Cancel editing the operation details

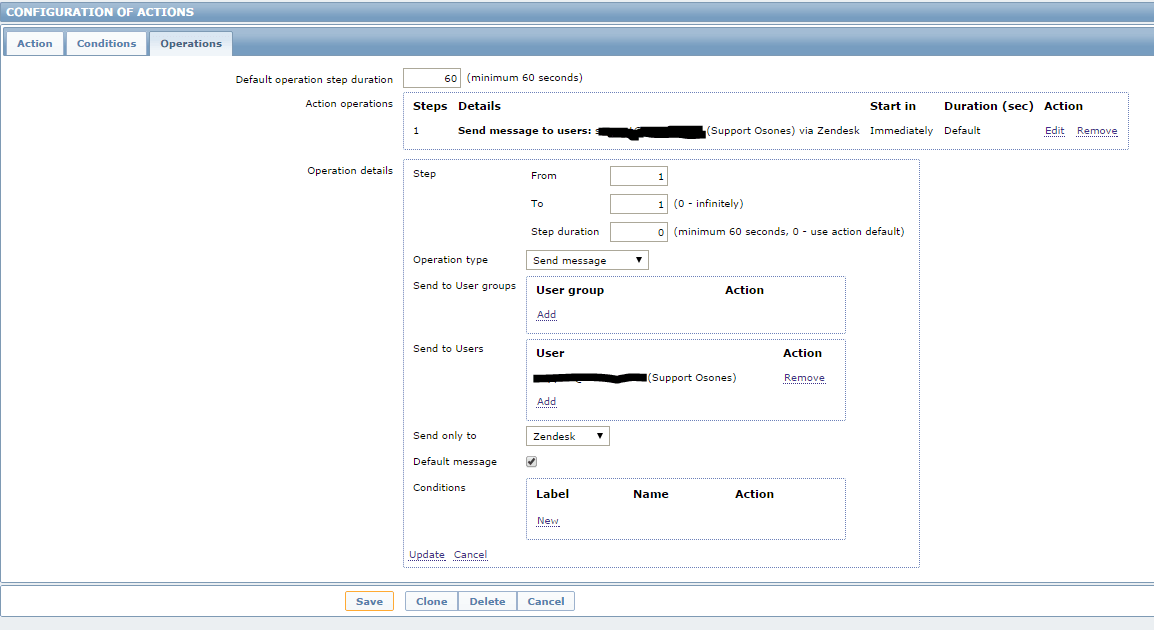470,554
